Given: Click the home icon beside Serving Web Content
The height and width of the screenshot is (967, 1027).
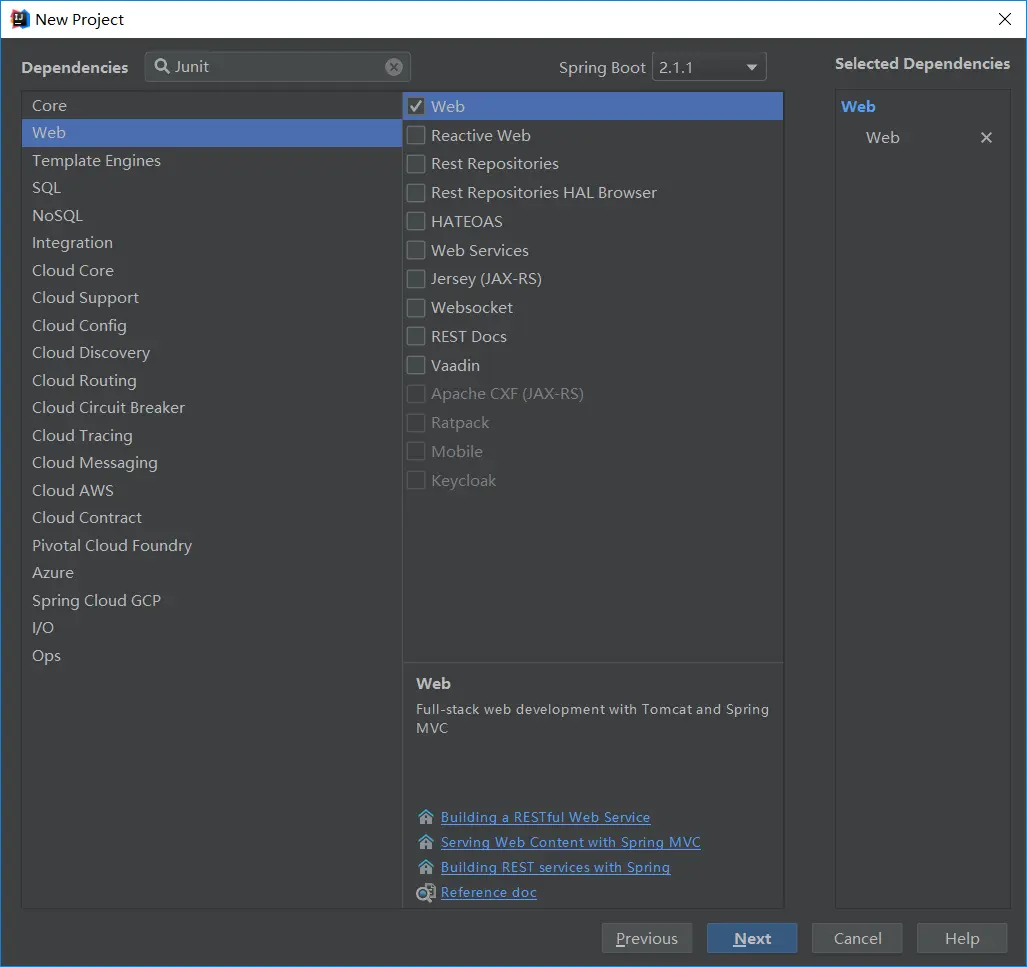Looking at the screenshot, I should (x=426, y=842).
